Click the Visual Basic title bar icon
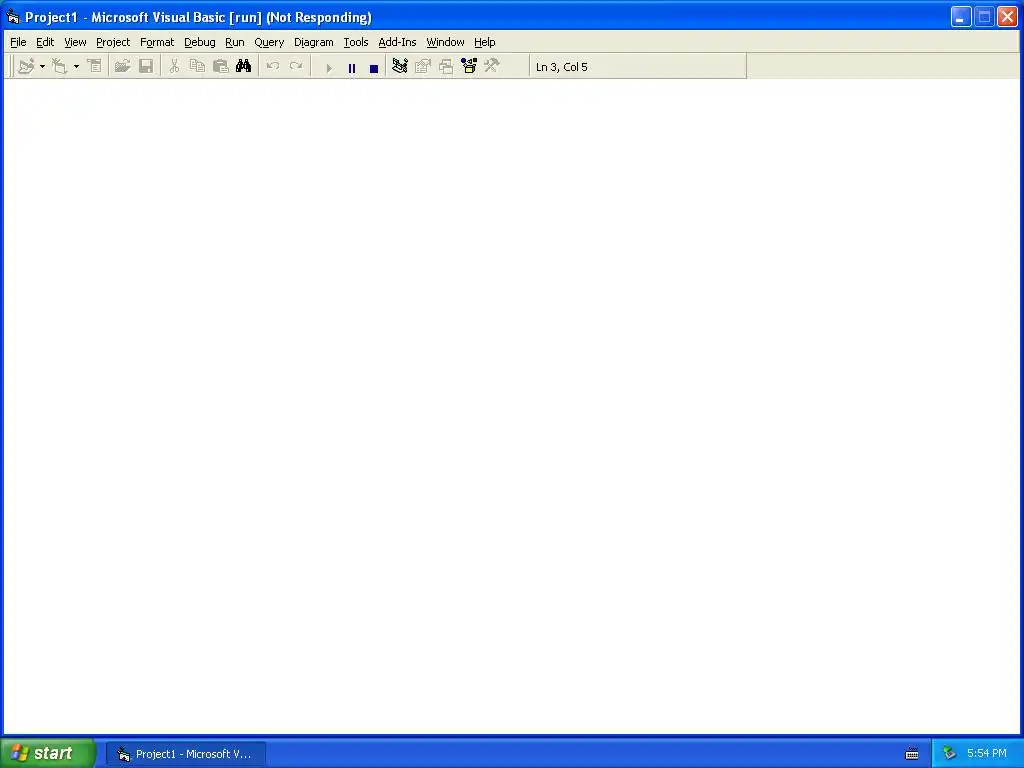The image size is (1024, 768). click(x=12, y=17)
